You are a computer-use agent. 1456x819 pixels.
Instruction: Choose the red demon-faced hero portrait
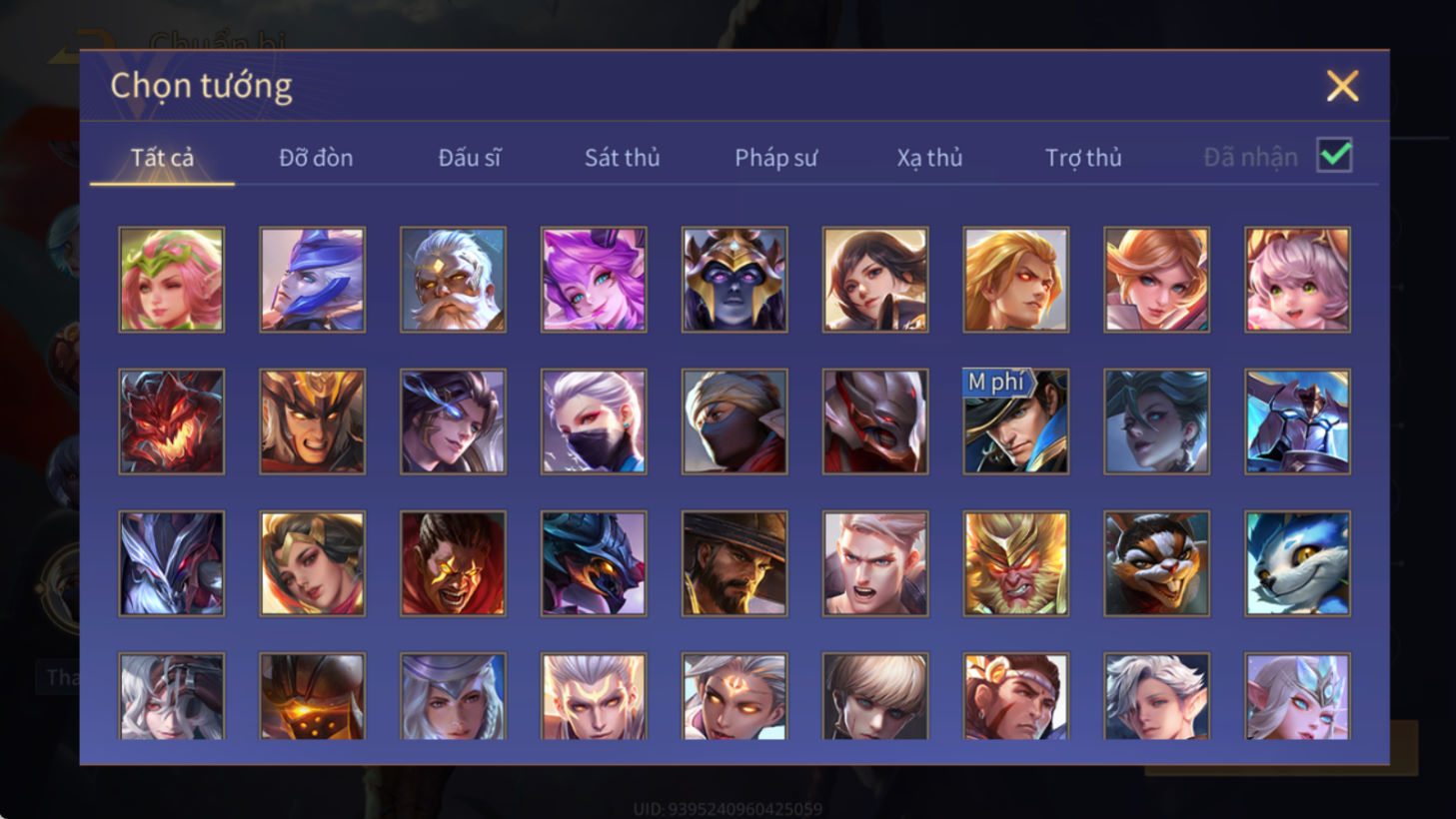[171, 421]
